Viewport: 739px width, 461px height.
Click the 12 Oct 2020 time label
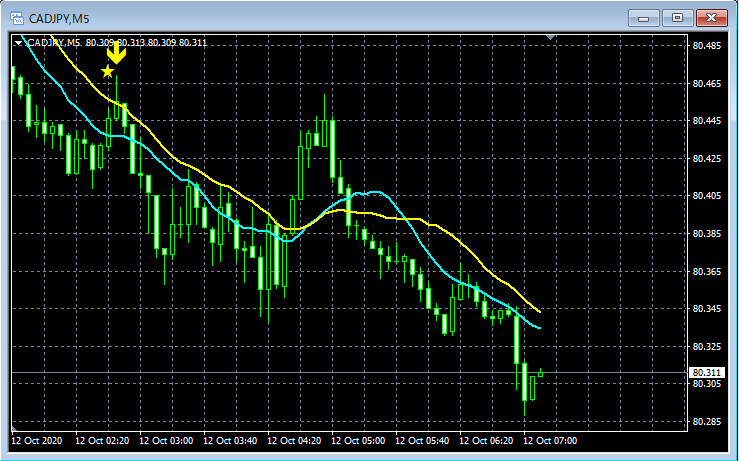point(37,441)
